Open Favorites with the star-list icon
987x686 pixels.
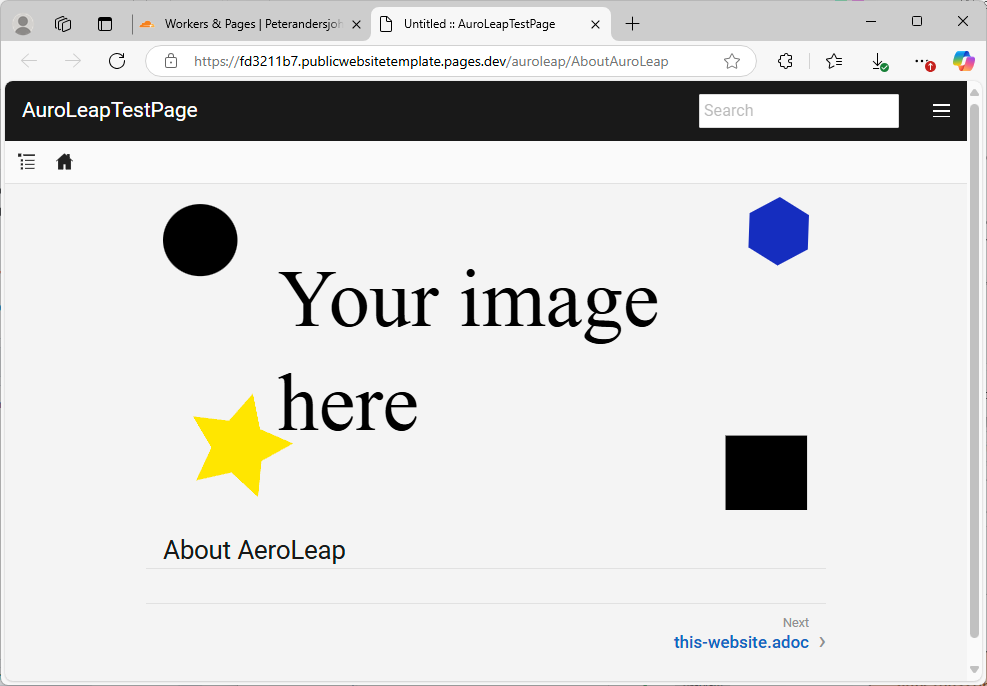coord(833,61)
